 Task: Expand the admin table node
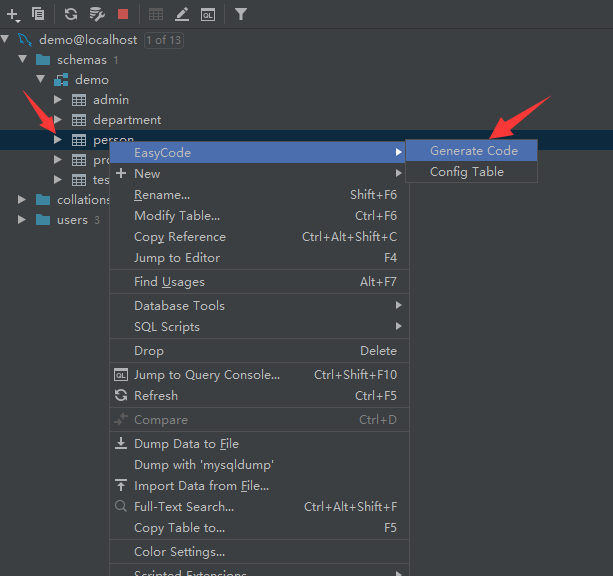(58, 100)
